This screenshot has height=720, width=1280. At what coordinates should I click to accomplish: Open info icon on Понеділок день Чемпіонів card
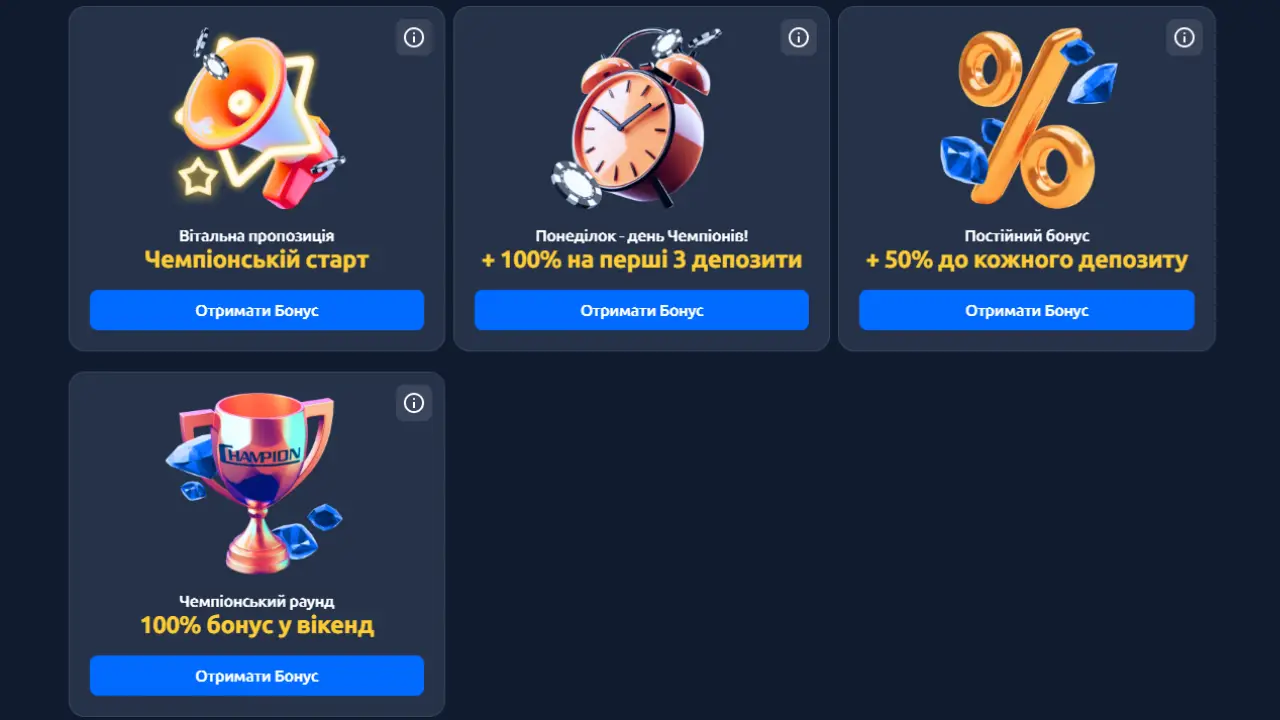click(798, 37)
